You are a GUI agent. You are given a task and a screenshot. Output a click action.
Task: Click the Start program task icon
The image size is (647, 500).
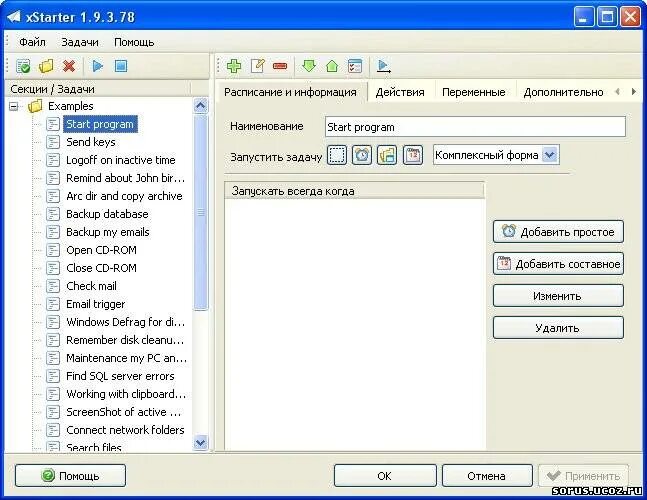pos(53,124)
